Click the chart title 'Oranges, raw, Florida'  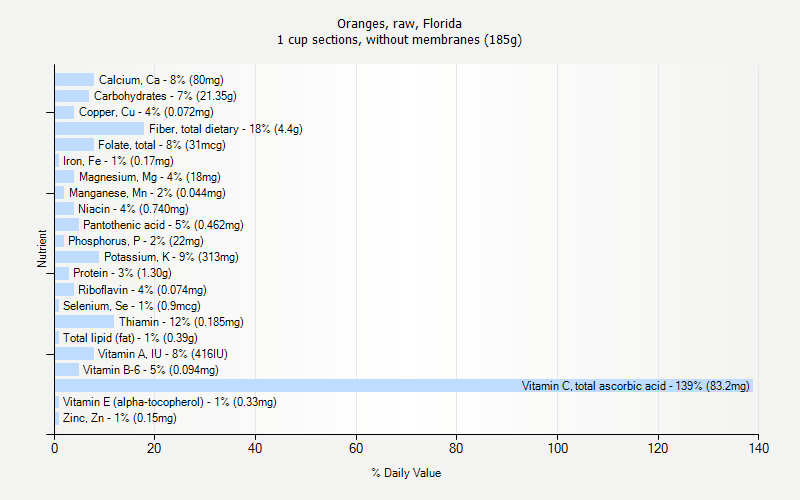pyautogui.click(x=399, y=23)
